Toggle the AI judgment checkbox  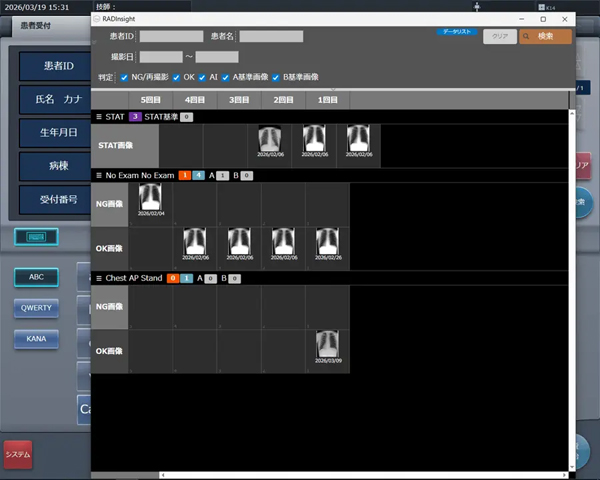pyautogui.click(x=201, y=76)
